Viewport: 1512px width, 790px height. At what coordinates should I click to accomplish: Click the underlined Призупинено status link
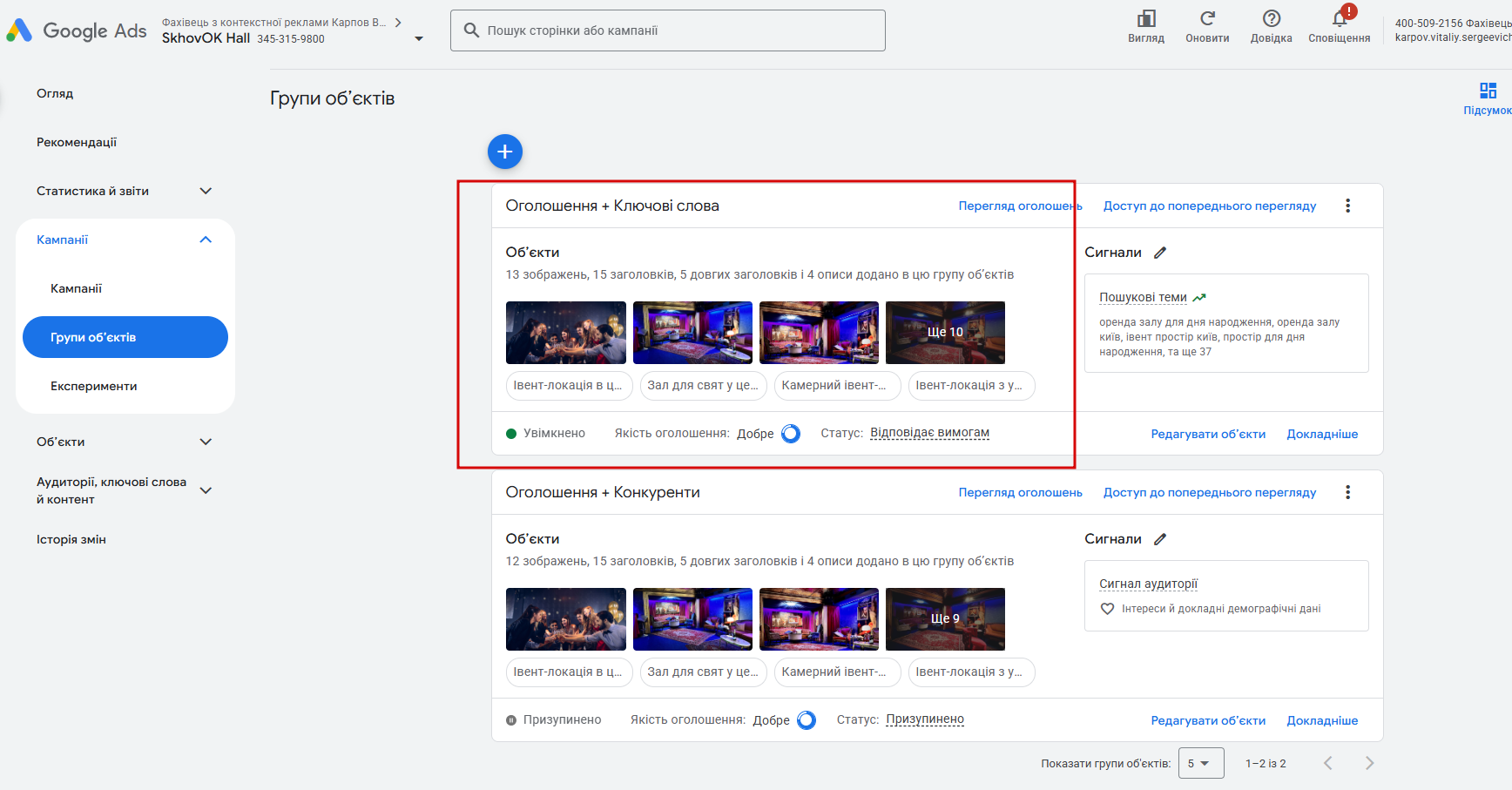(925, 719)
